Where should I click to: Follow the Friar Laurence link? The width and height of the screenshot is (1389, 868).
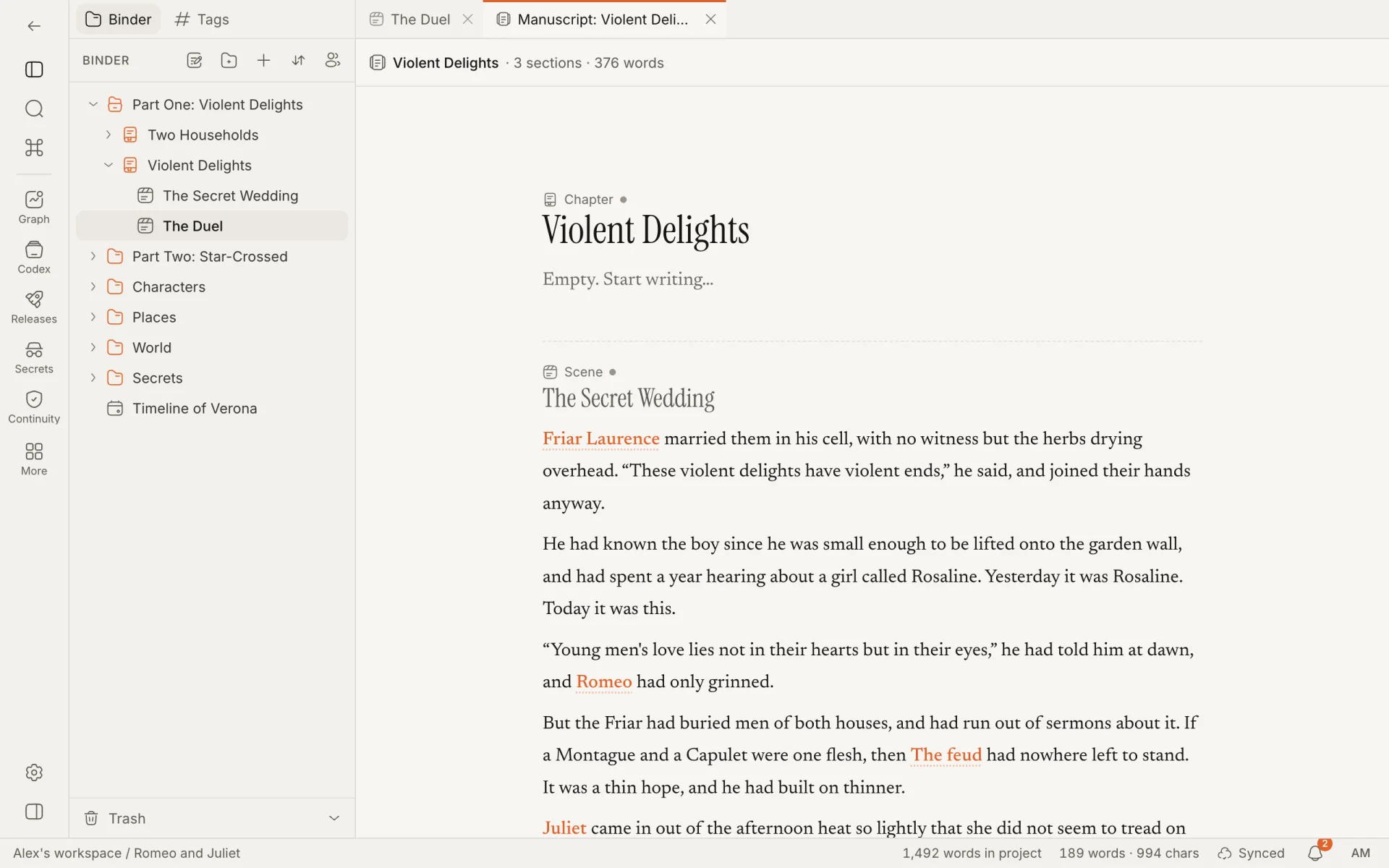click(601, 439)
